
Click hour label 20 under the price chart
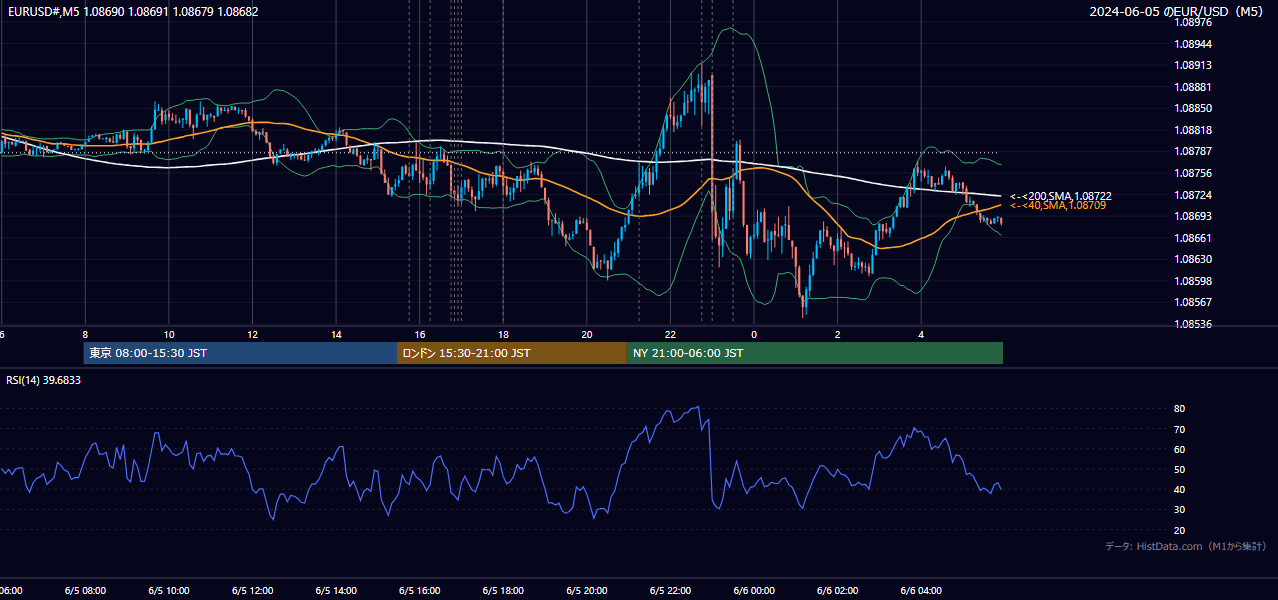[587, 334]
